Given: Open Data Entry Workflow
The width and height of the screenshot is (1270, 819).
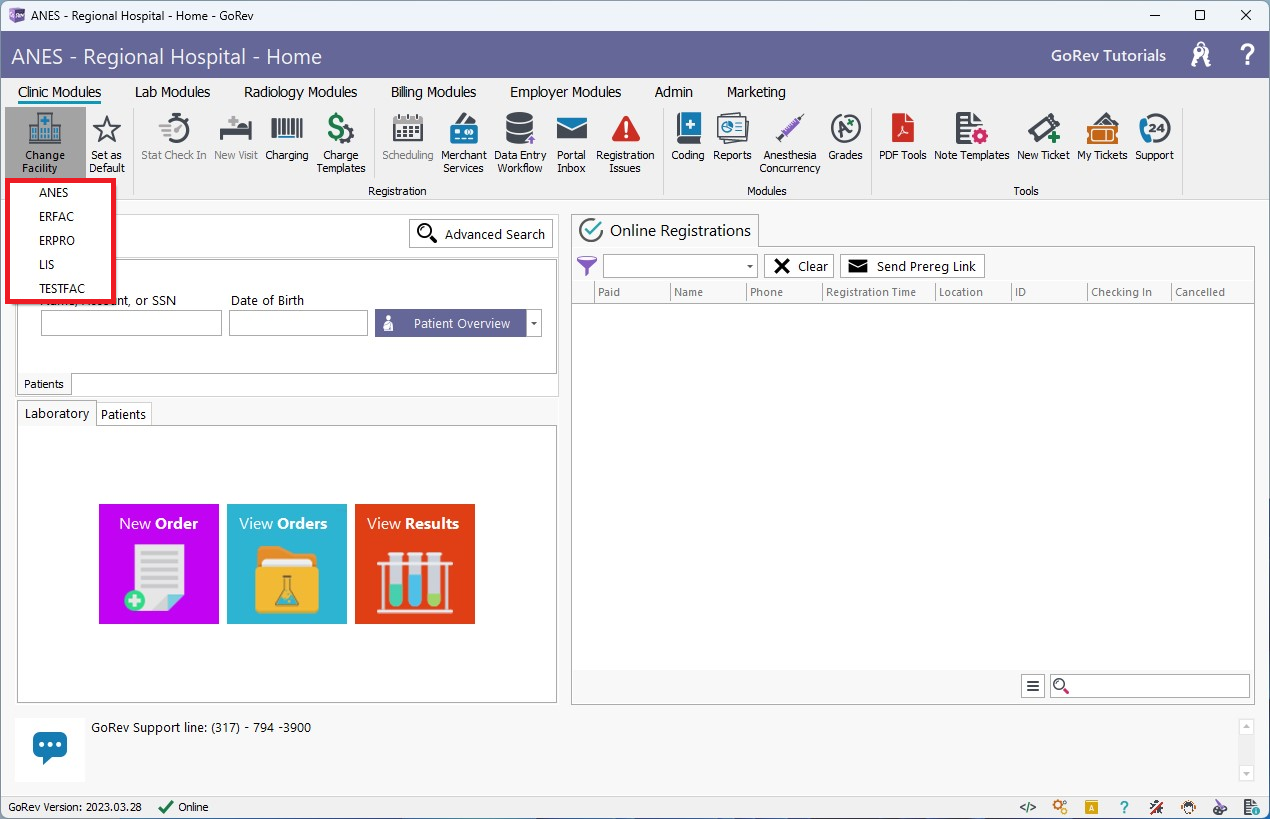Looking at the screenshot, I should click(520, 143).
